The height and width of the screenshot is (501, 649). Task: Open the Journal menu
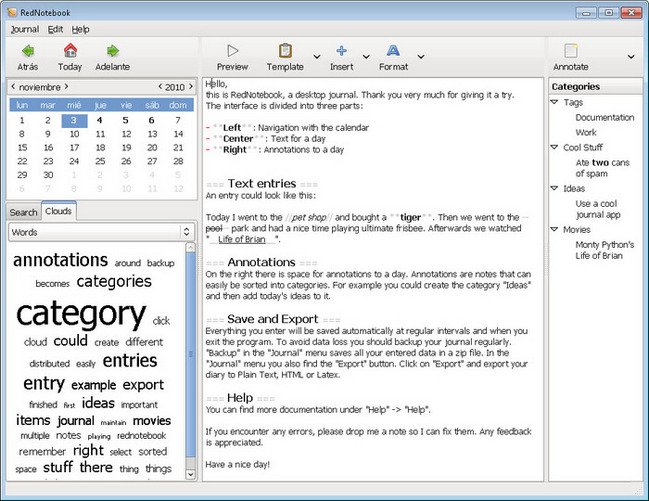[24, 29]
